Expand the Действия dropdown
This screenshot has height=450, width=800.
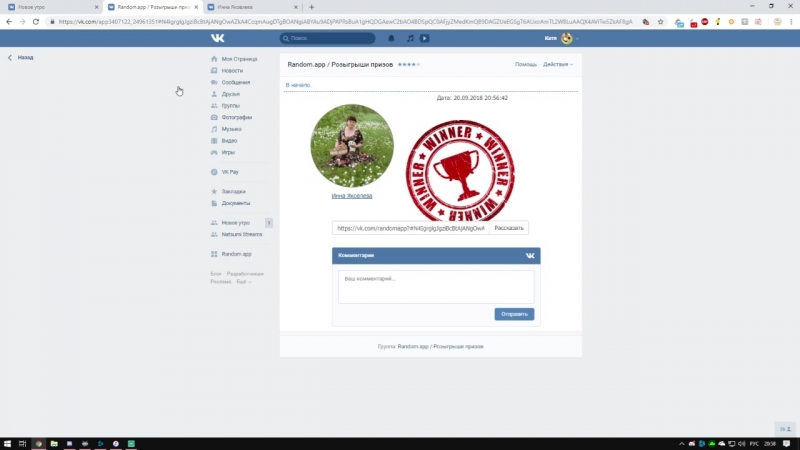click(x=558, y=64)
